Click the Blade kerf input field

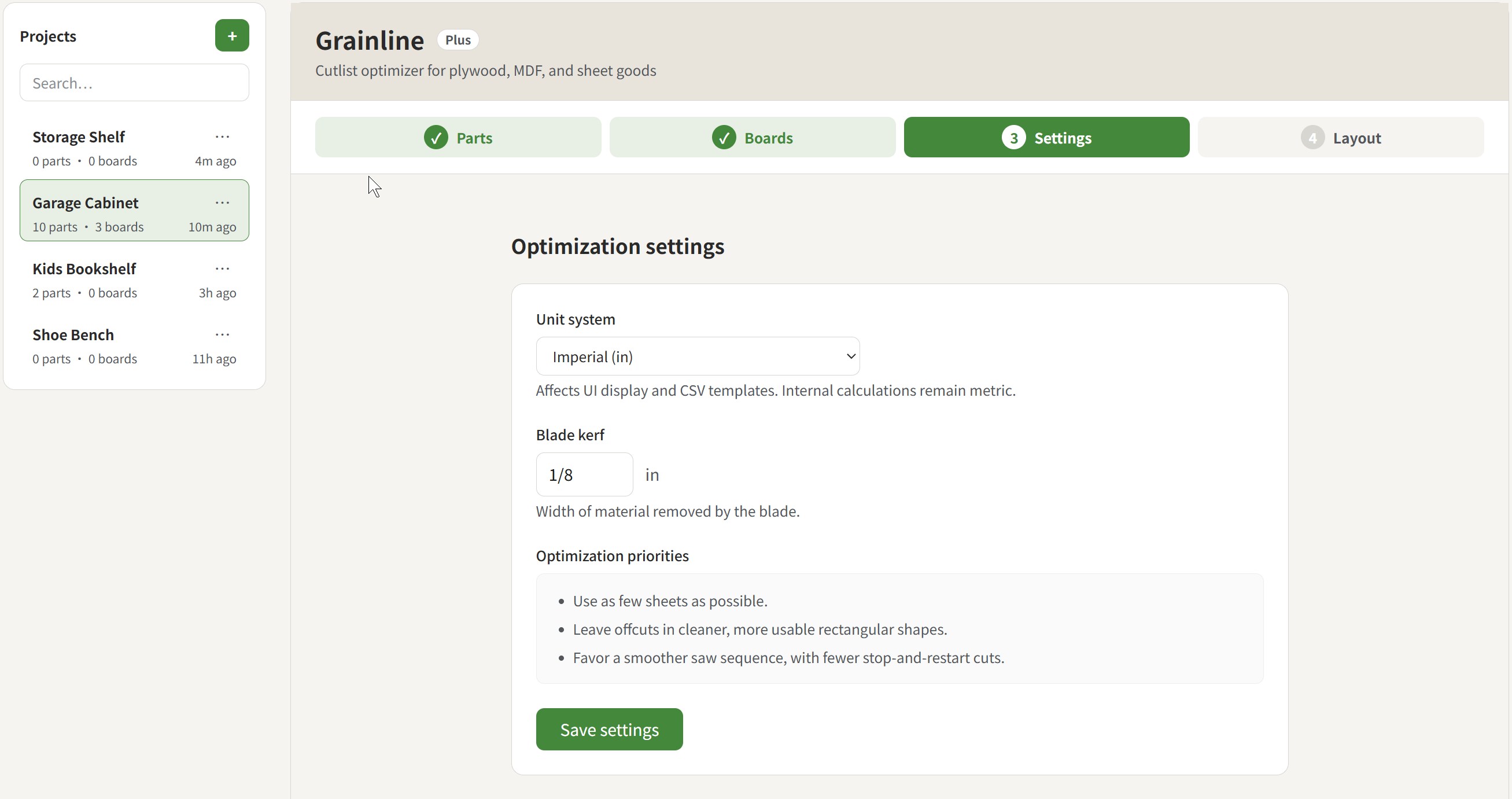click(584, 474)
